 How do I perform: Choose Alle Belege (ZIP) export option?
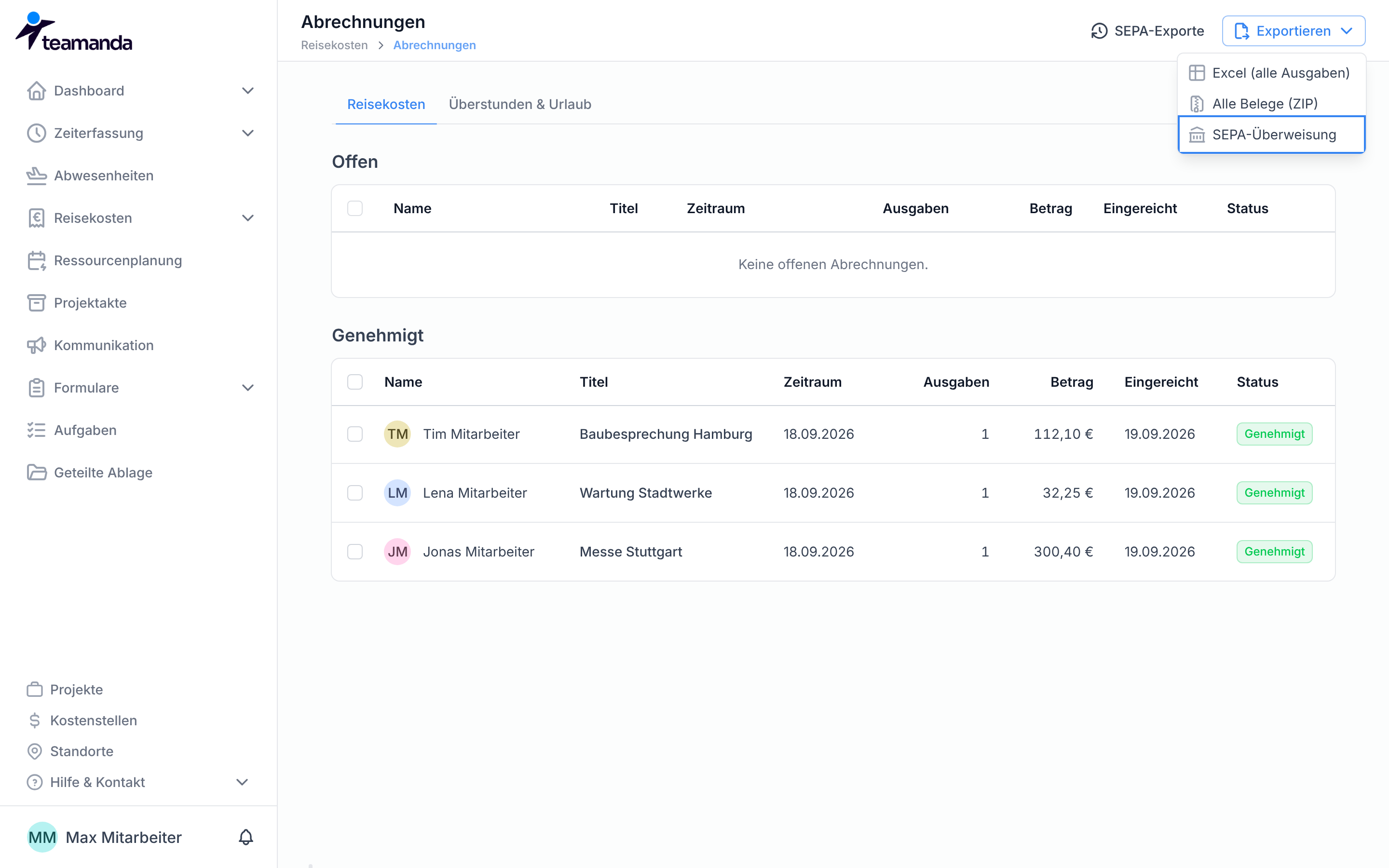(1271, 104)
